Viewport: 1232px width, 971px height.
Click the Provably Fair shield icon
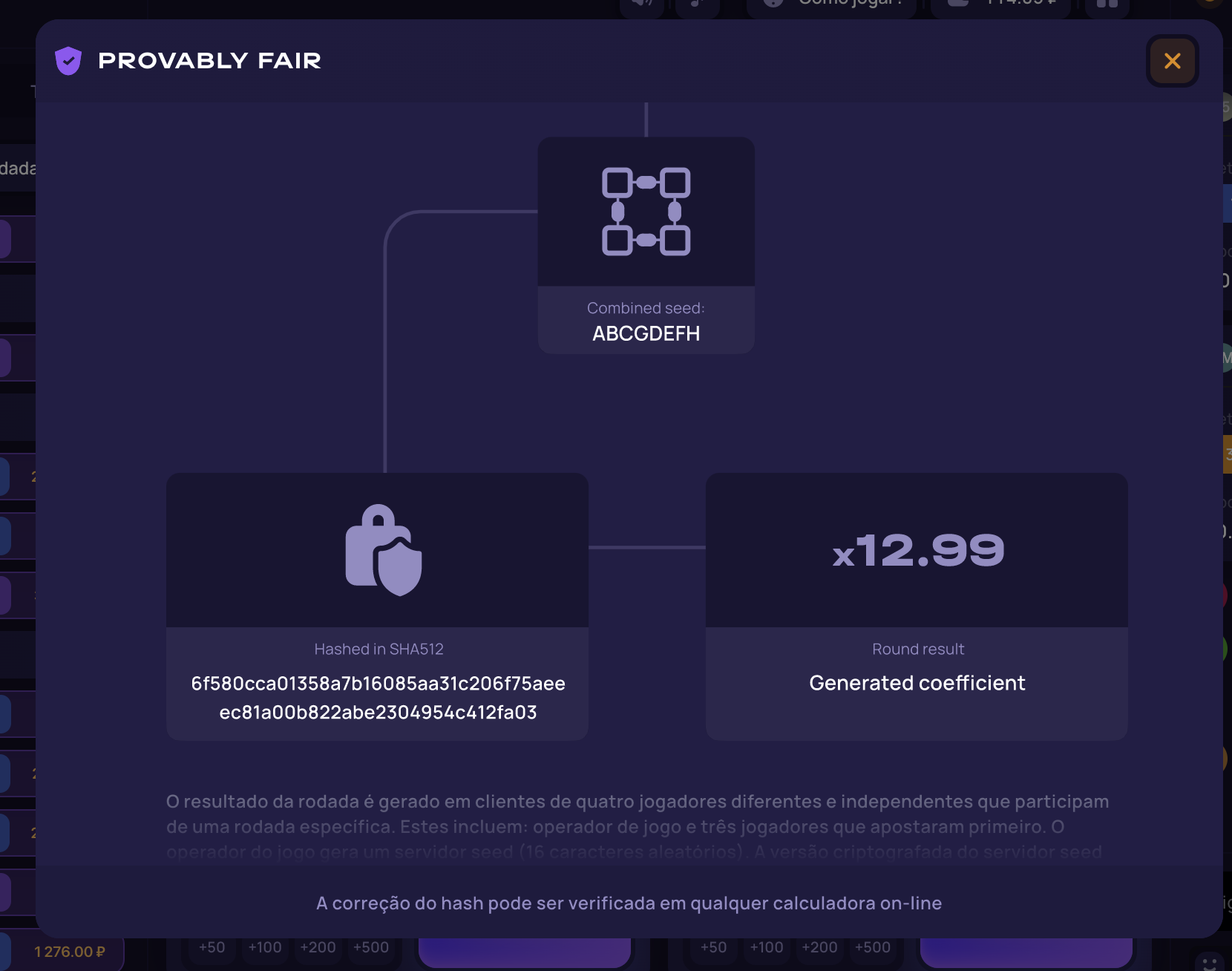(x=68, y=61)
